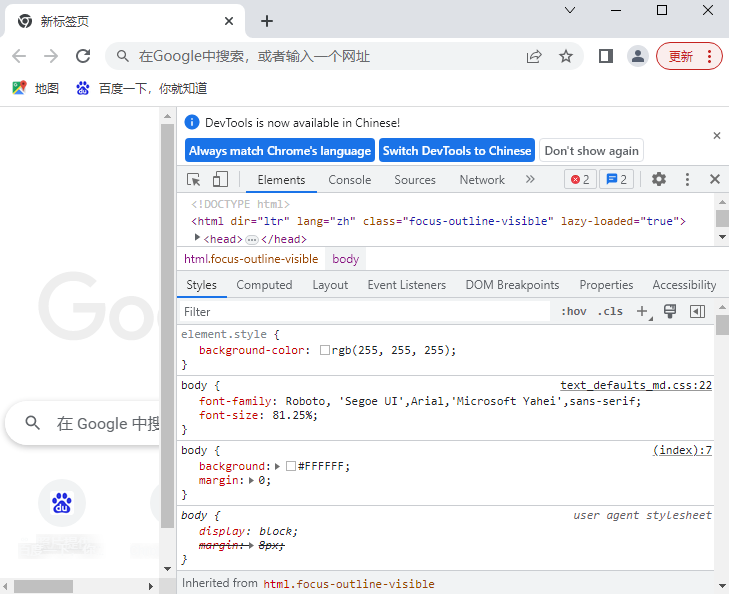Select the body breadcrumb
This screenshot has height=594, width=729.
pyautogui.click(x=345, y=259)
